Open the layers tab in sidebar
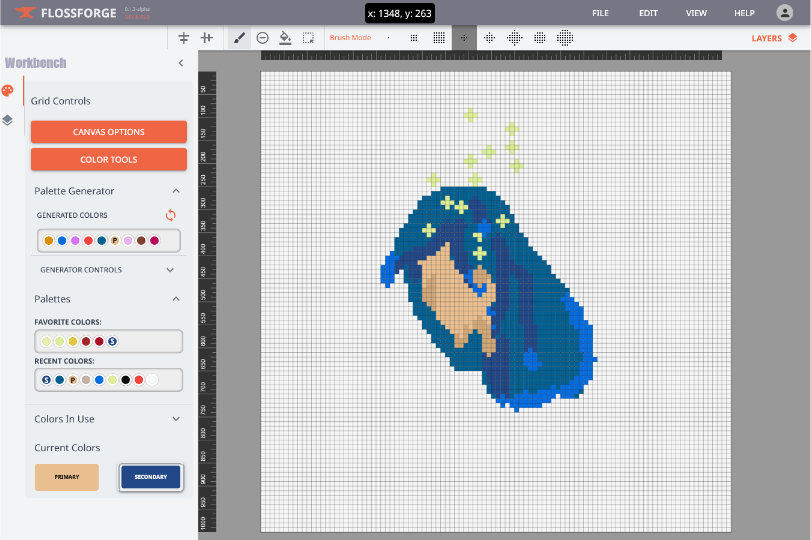 [8, 120]
